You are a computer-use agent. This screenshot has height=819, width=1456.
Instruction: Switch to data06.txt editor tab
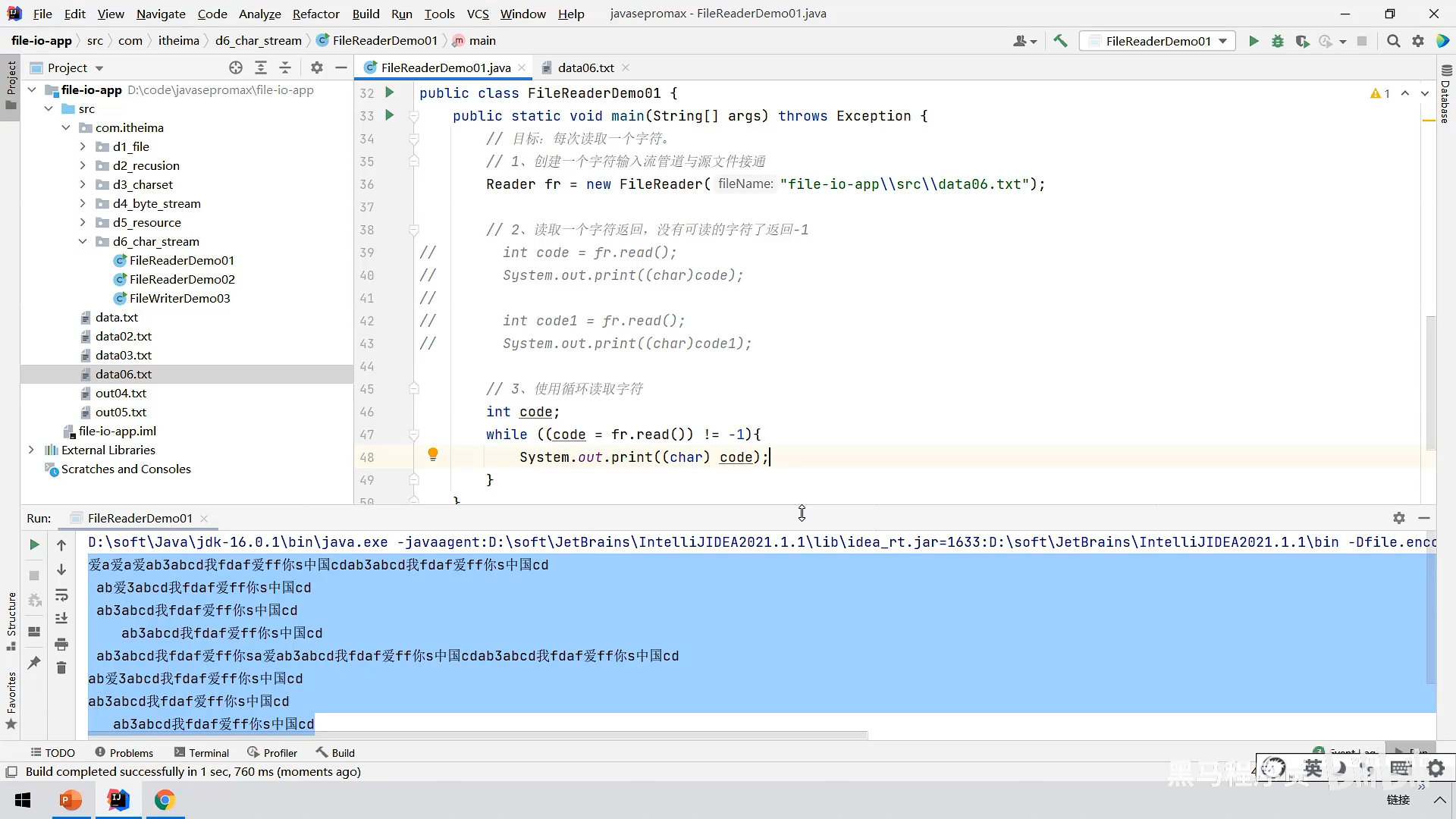point(585,67)
